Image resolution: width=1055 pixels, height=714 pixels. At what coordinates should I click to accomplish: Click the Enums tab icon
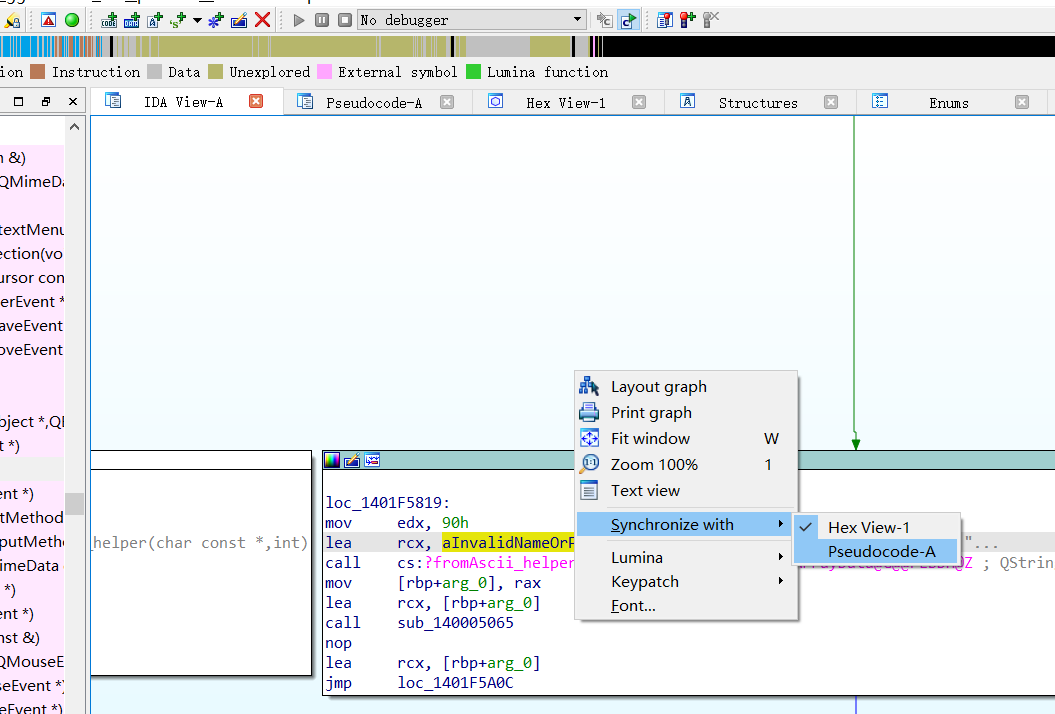pyautogui.click(x=880, y=101)
